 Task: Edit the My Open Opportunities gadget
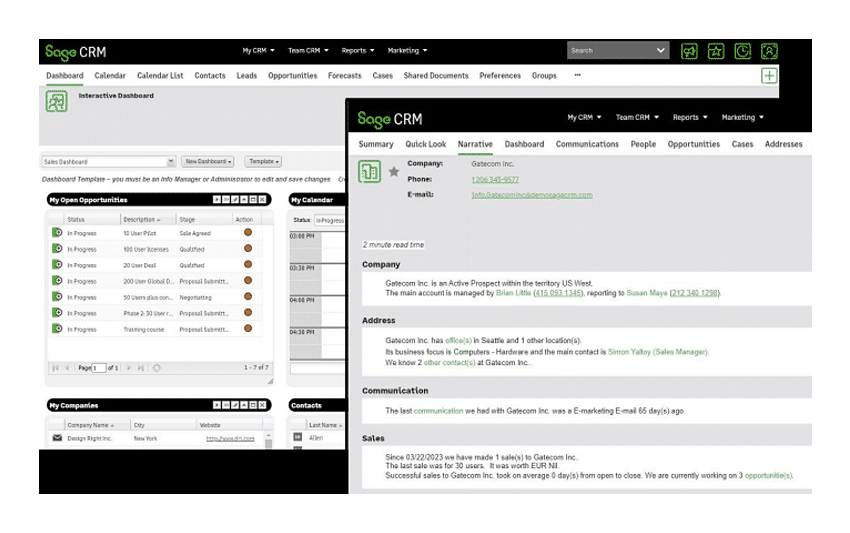pos(235,200)
